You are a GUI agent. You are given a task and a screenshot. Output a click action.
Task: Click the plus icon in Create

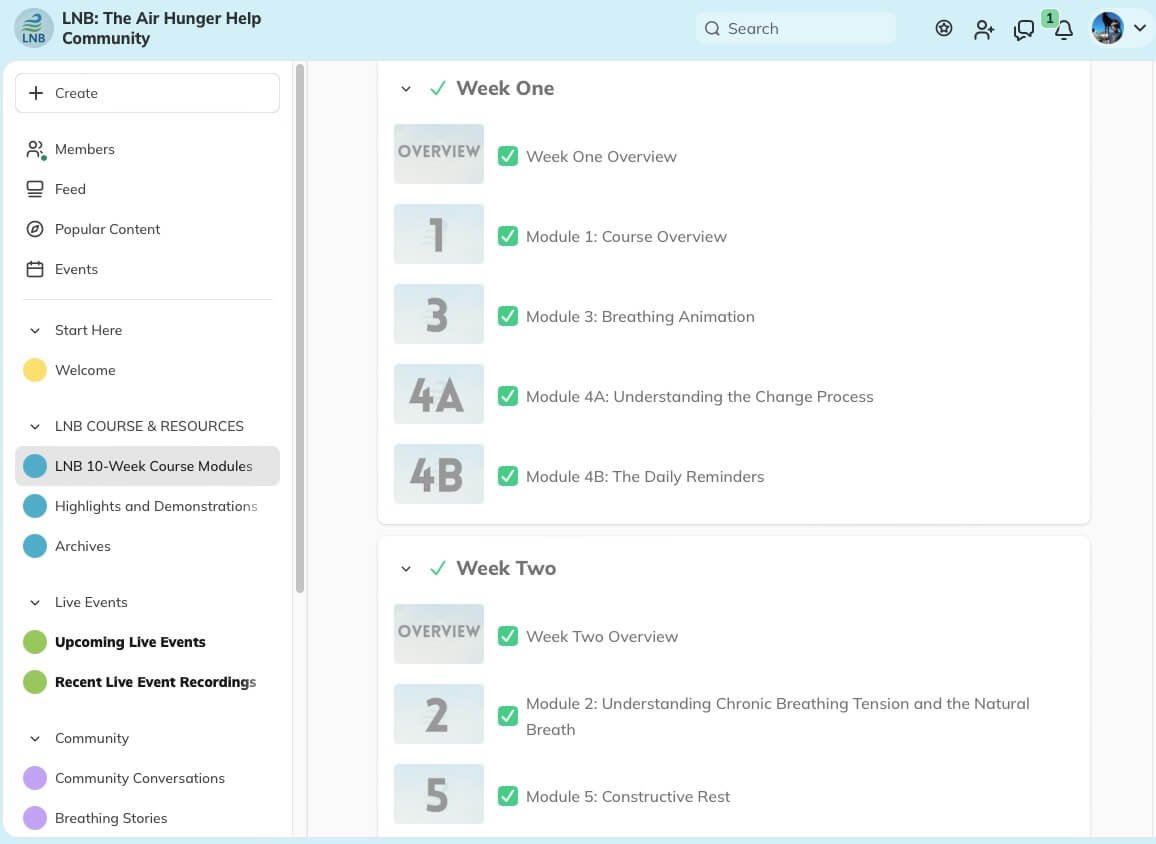coord(35,93)
